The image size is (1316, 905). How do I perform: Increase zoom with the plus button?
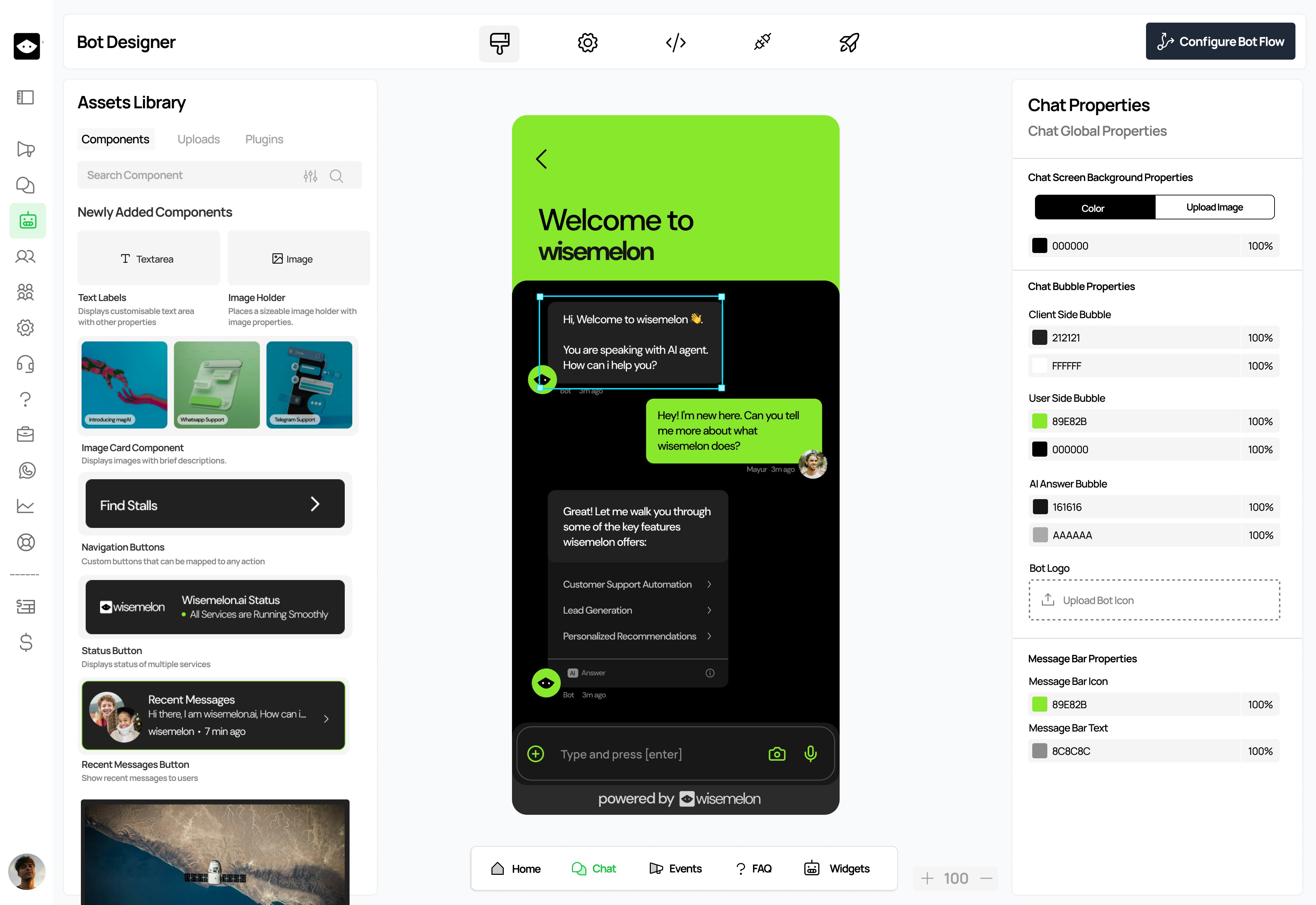927,878
